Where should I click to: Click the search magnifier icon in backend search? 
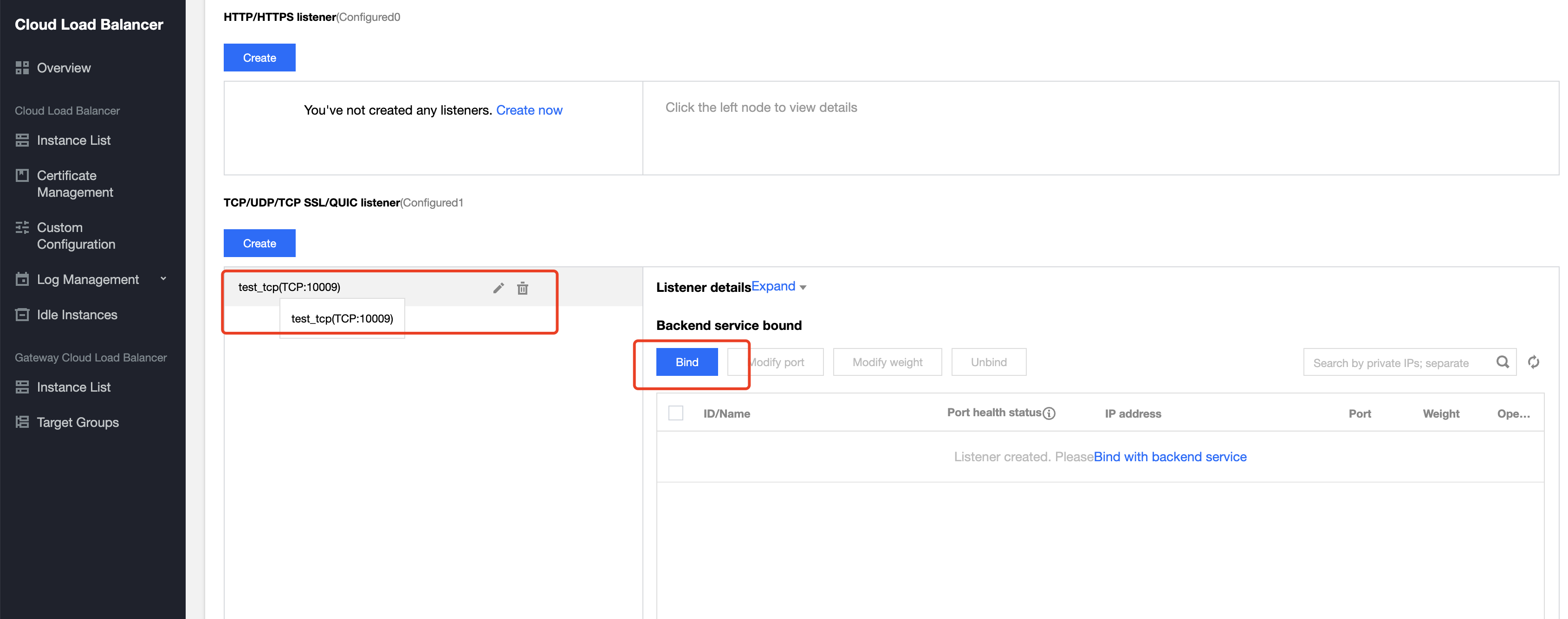point(1502,362)
